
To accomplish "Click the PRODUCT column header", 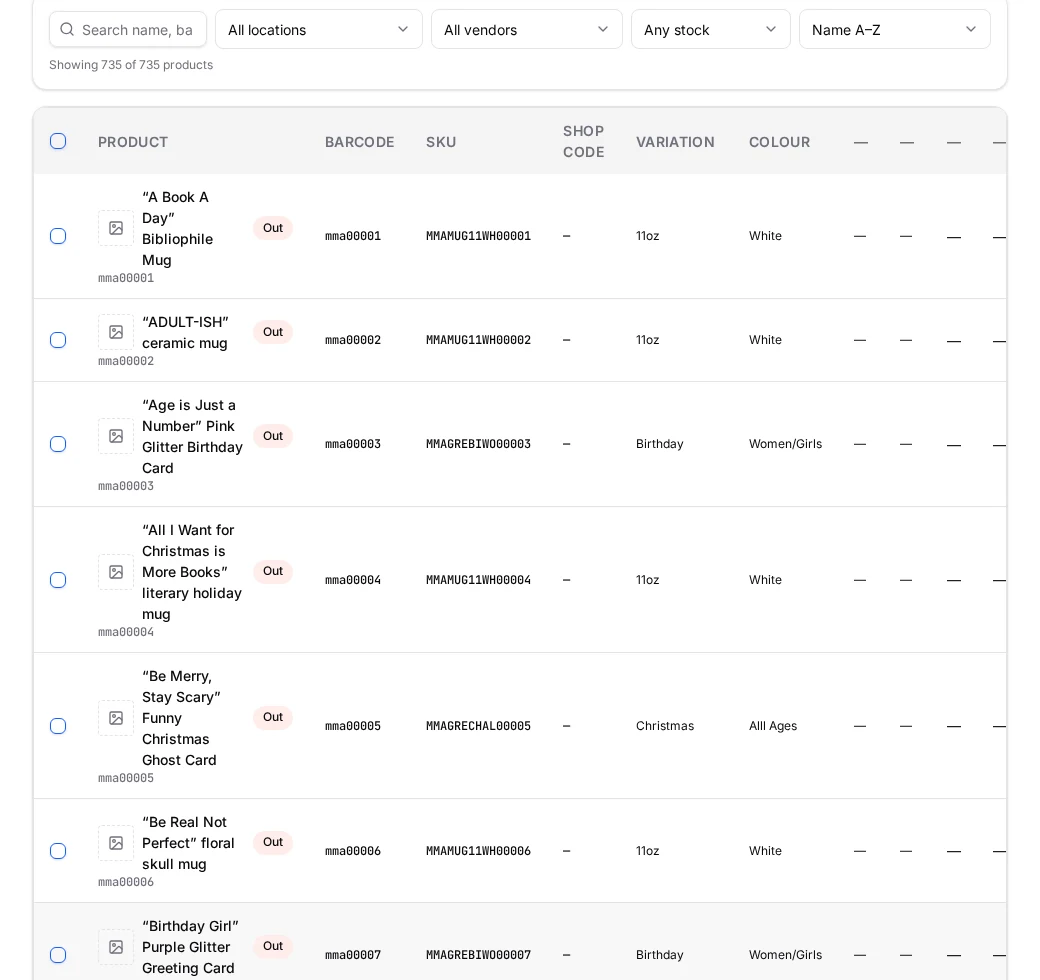I will pyautogui.click(x=133, y=142).
